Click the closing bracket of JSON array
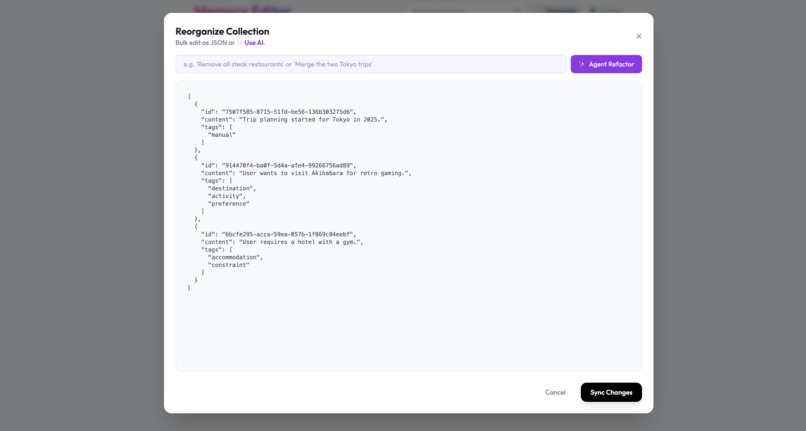The image size is (806, 431). [x=189, y=288]
